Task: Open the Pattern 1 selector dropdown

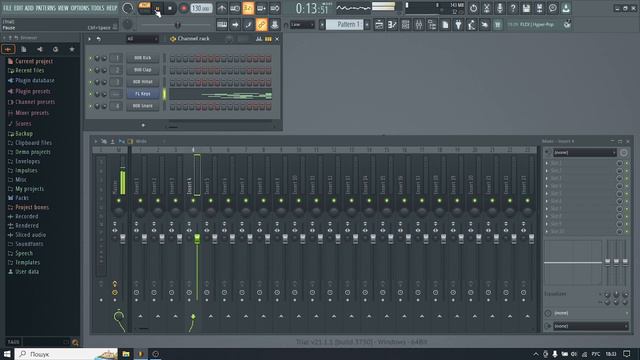Action: (344, 25)
